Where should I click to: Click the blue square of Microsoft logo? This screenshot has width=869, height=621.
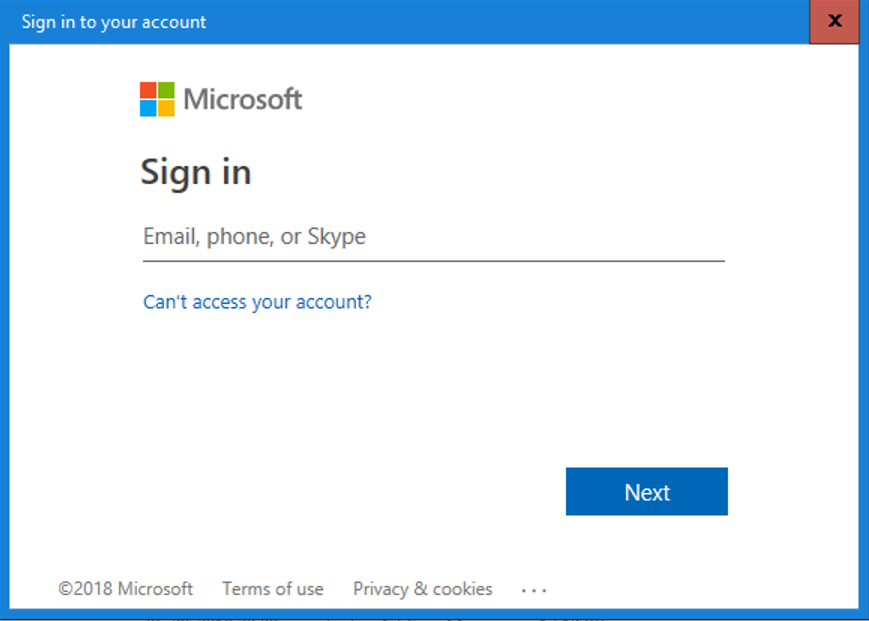pyautogui.click(x=148, y=108)
